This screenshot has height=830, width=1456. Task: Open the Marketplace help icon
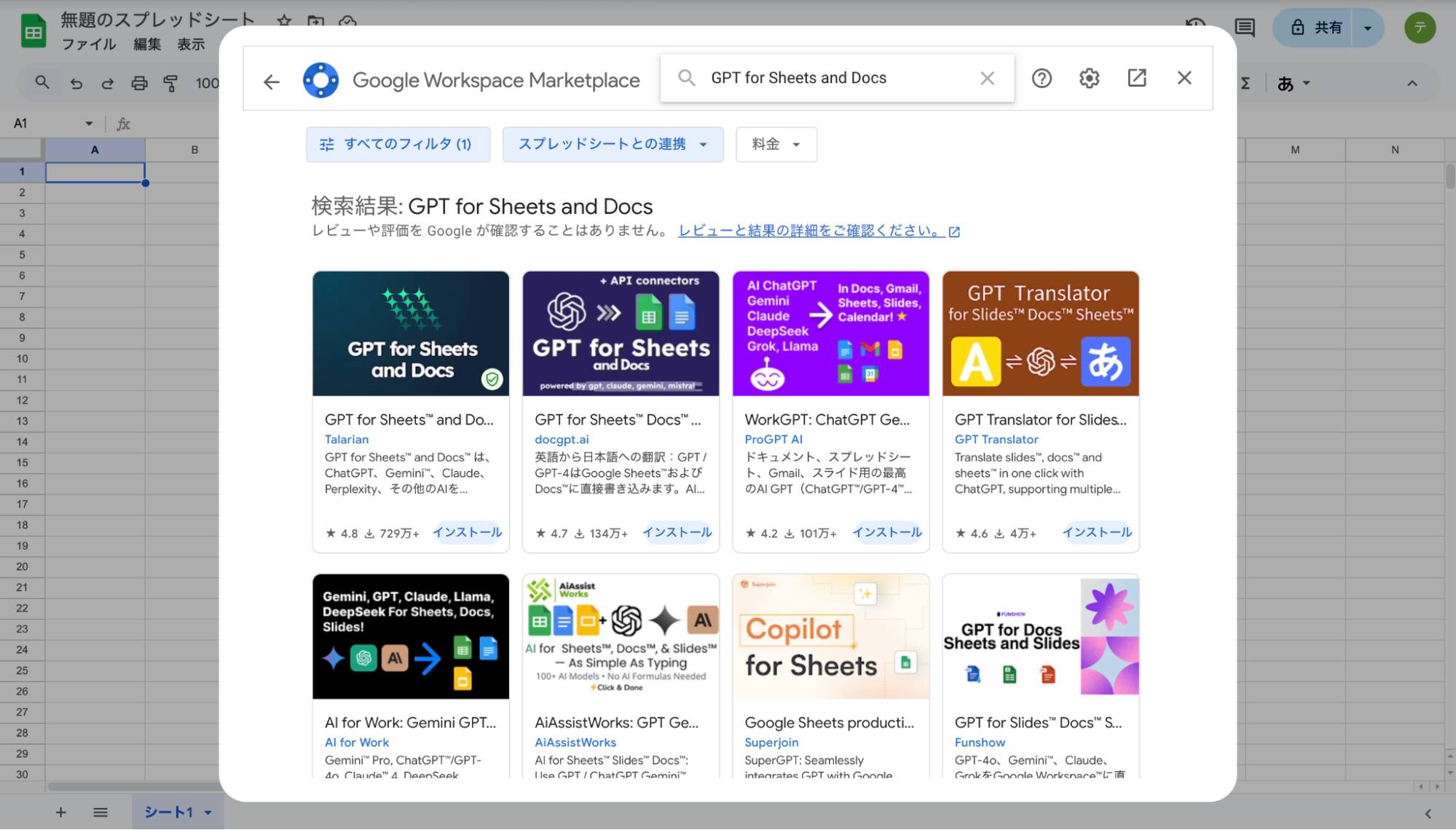click(1042, 78)
